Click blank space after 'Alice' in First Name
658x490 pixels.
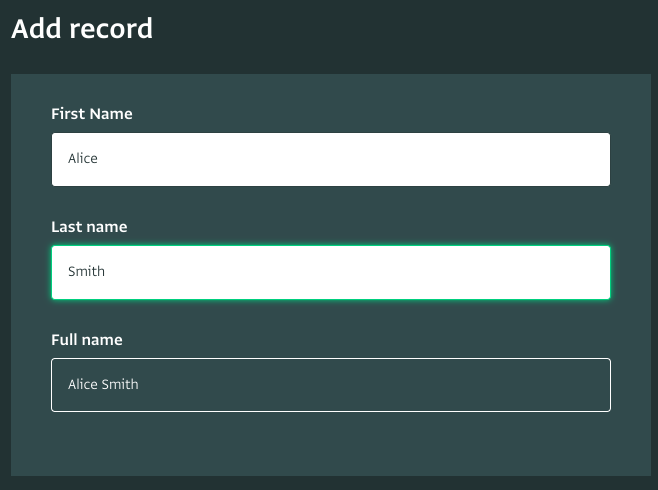[352, 159]
